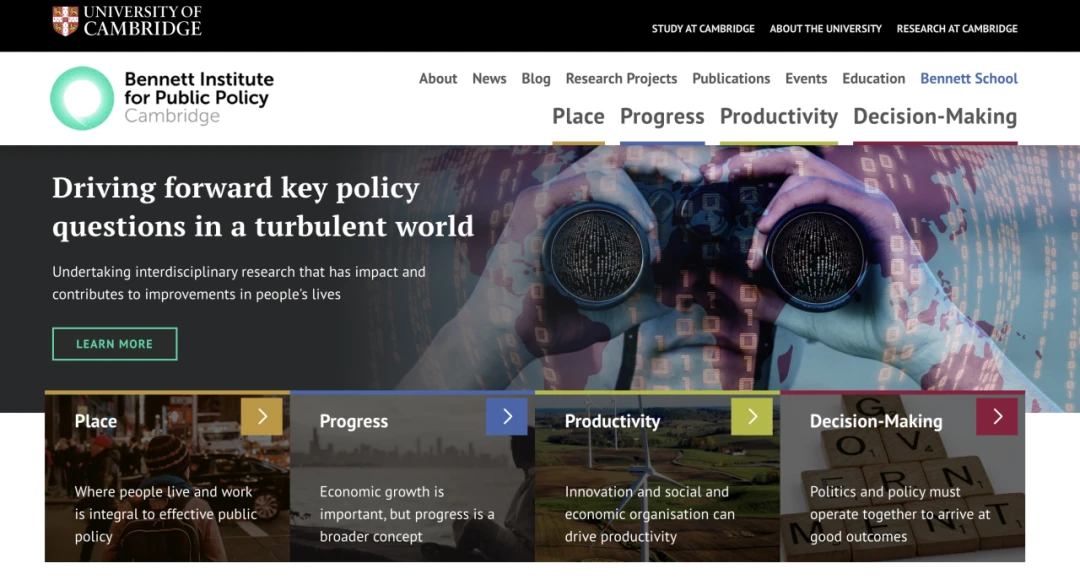Follow the Study at Cambridge link
The width and height of the screenshot is (1080, 585).
703,29
